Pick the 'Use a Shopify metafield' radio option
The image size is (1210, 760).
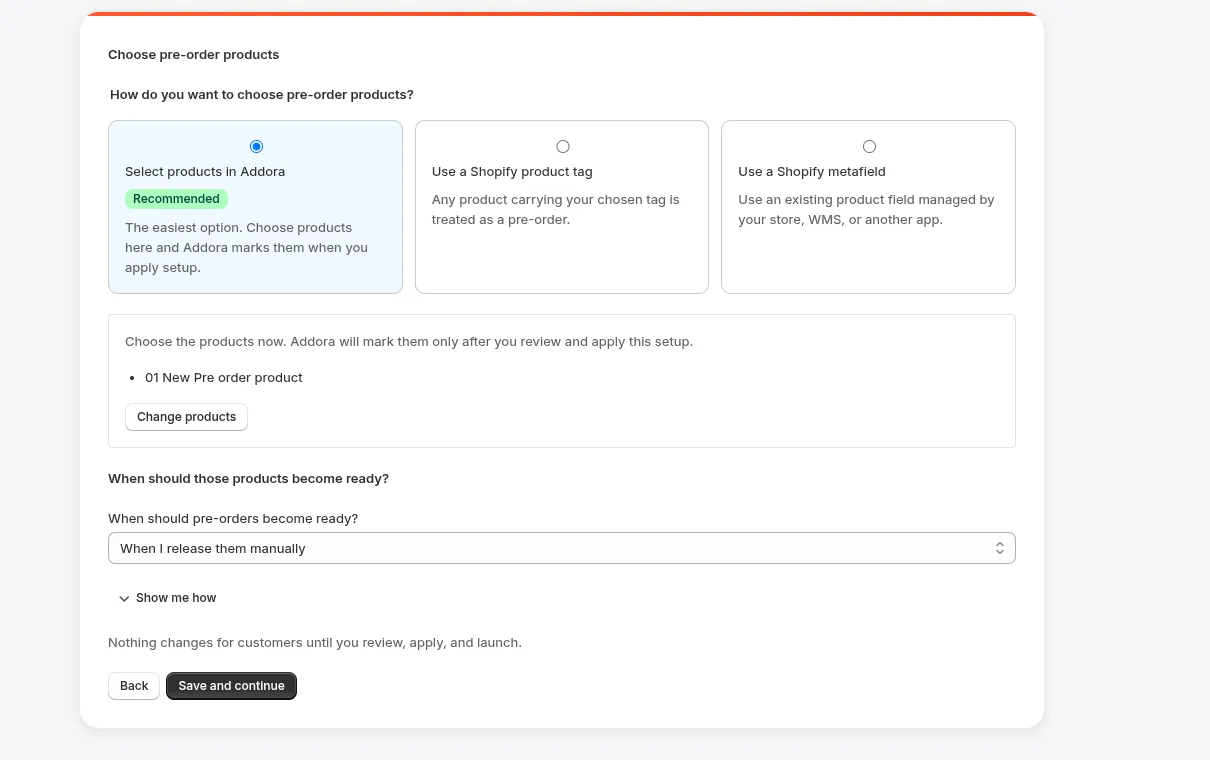[x=869, y=146]
